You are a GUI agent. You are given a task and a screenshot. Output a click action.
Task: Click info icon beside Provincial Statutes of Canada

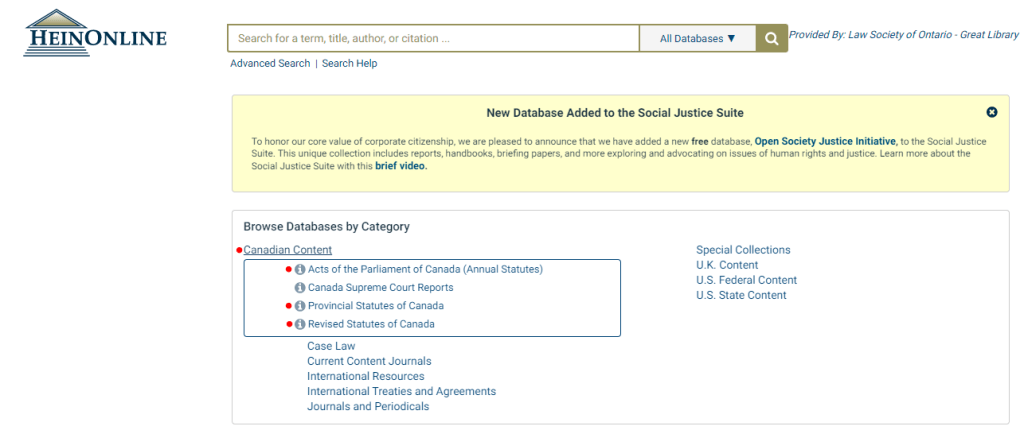[300, 306]
